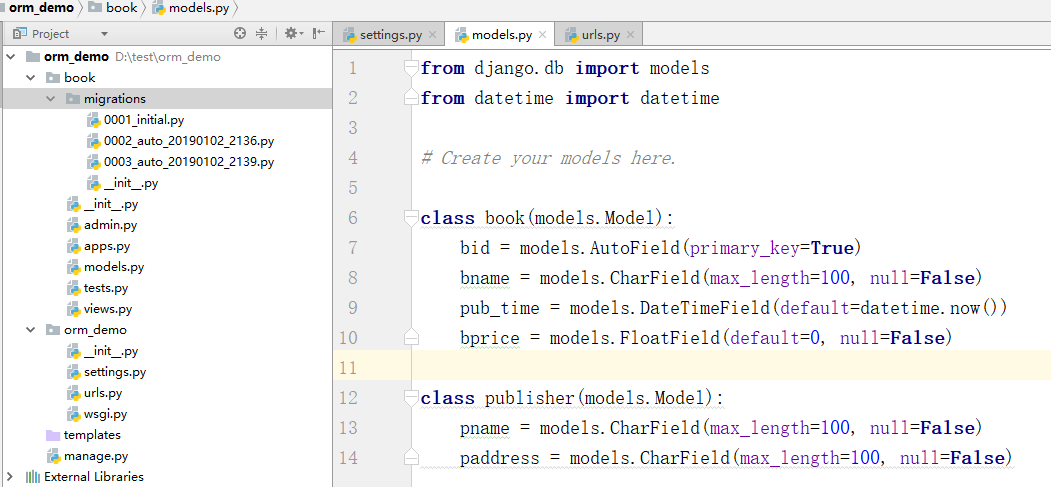
Task: Collapse the book folder arrow
Action: point(30,78)
